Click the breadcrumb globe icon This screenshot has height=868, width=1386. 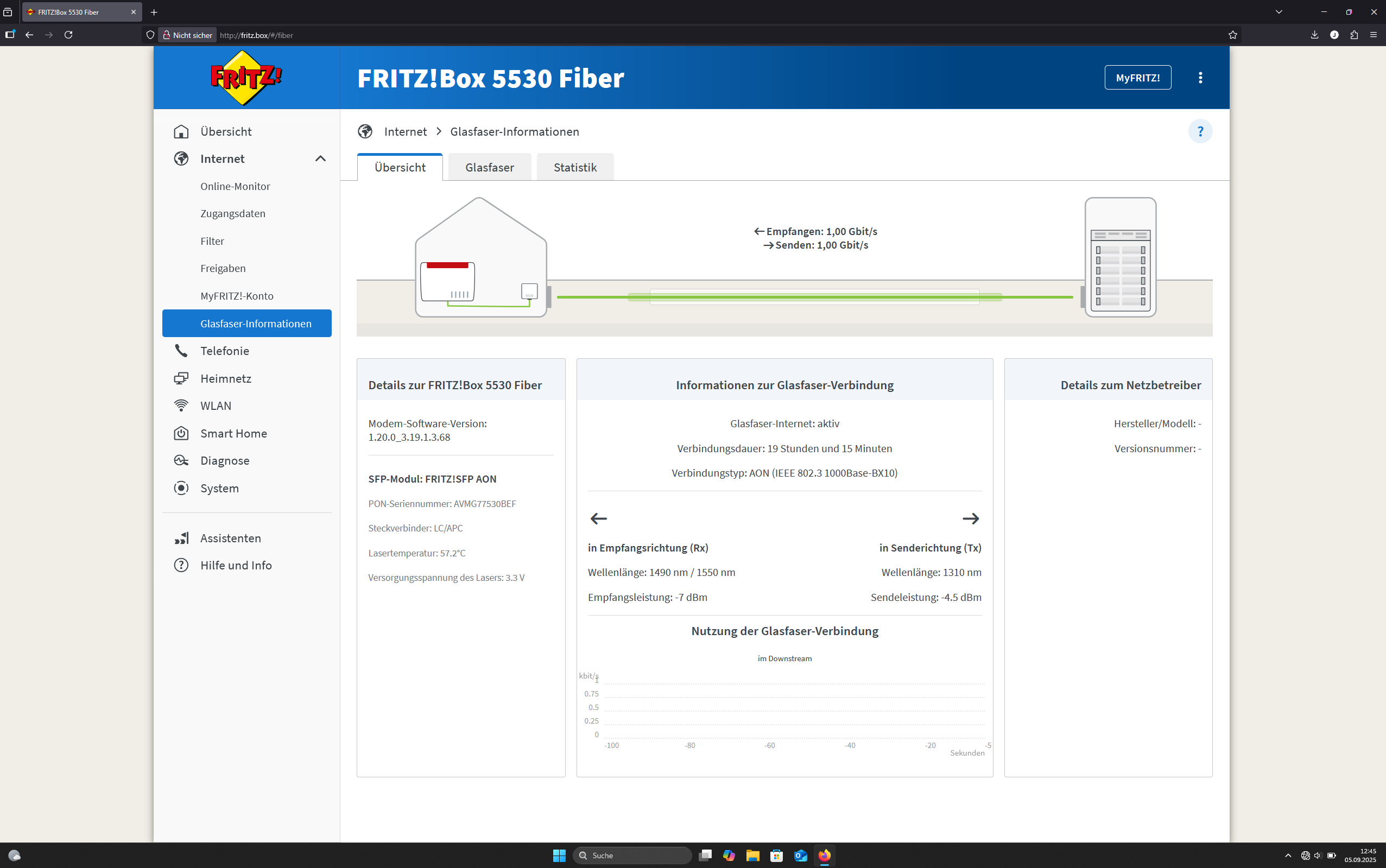pyautogui.click(x=365, y=131)
